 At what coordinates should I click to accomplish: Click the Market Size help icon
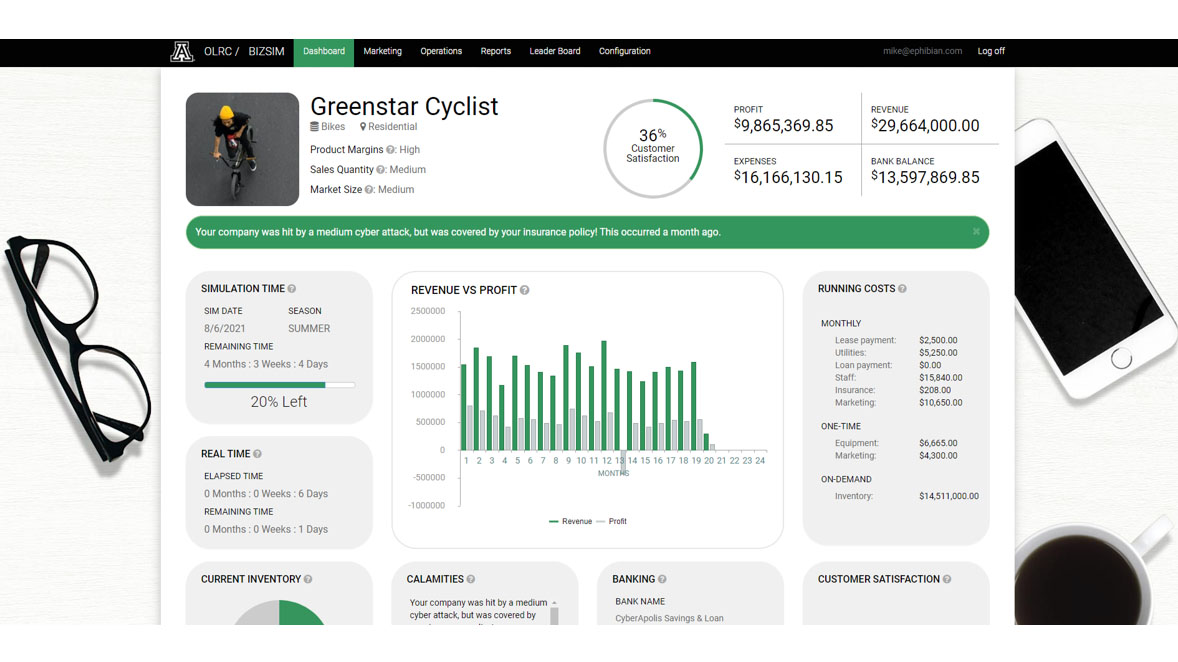pyautogui.click(x=370, y=189)
